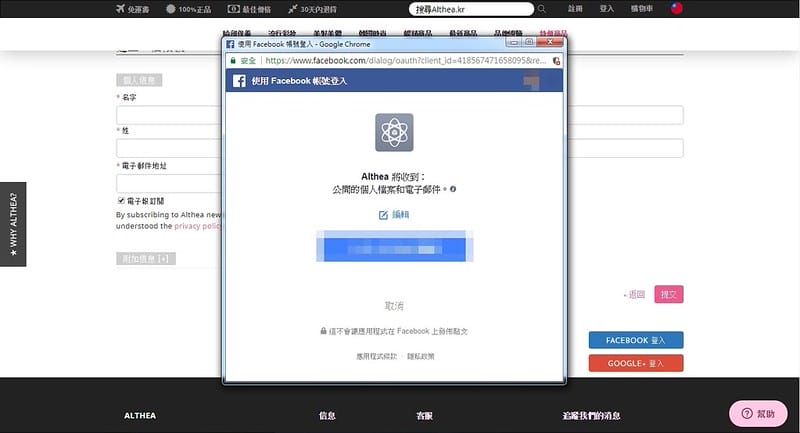
Task: Click the secure lock icon in the popup address bar
Action: 233,60
